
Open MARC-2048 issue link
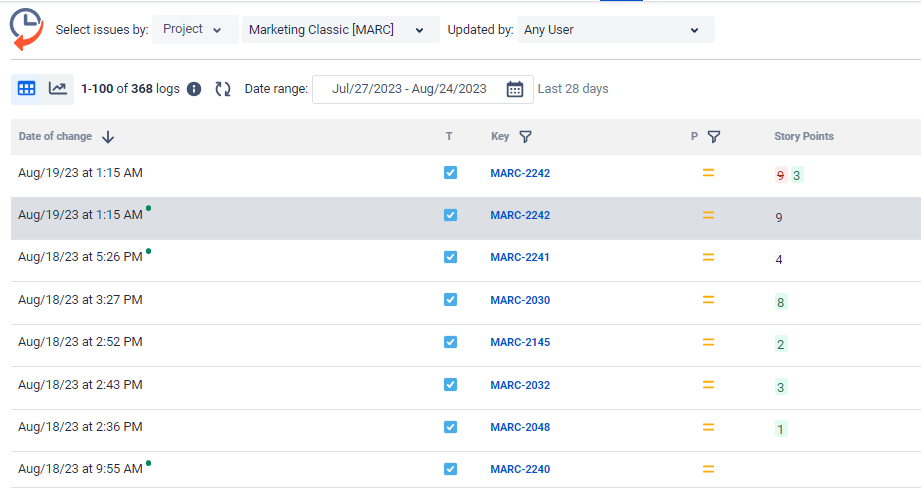click(520, 428)
